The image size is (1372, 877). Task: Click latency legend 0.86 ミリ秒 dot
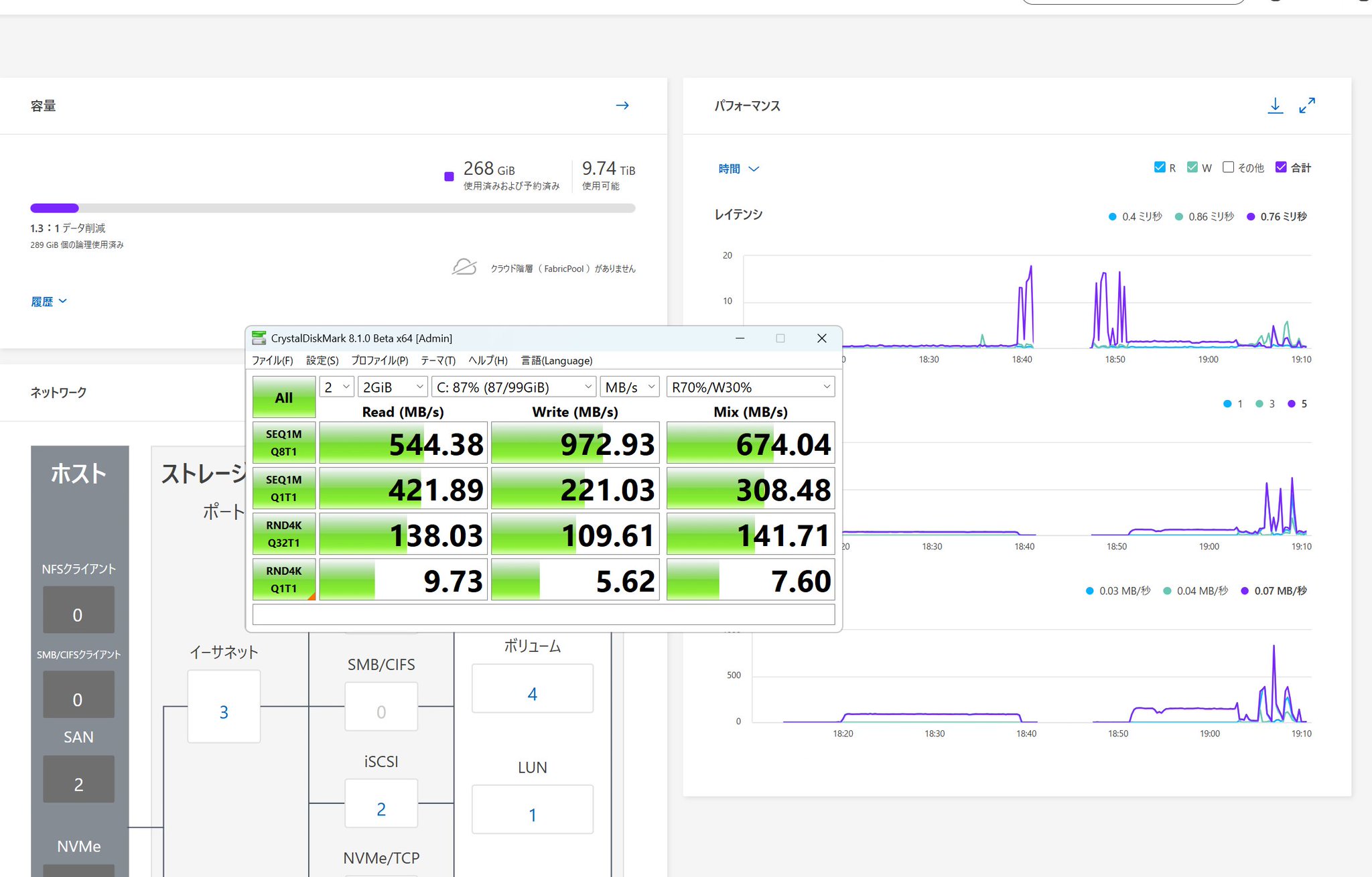[x=1179, y=216]
